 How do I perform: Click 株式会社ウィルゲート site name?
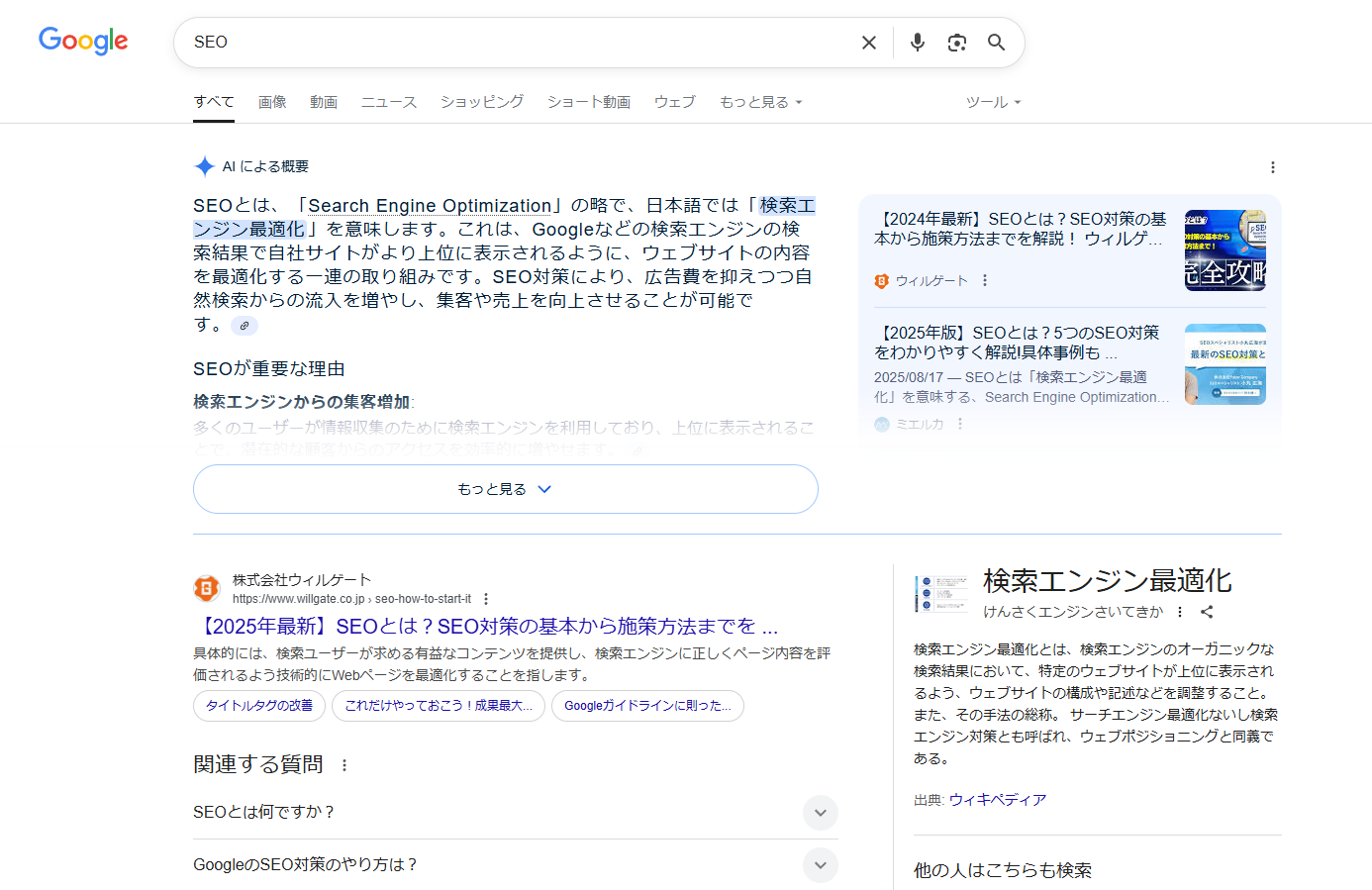pyautogui.click(x=302, y=580)
